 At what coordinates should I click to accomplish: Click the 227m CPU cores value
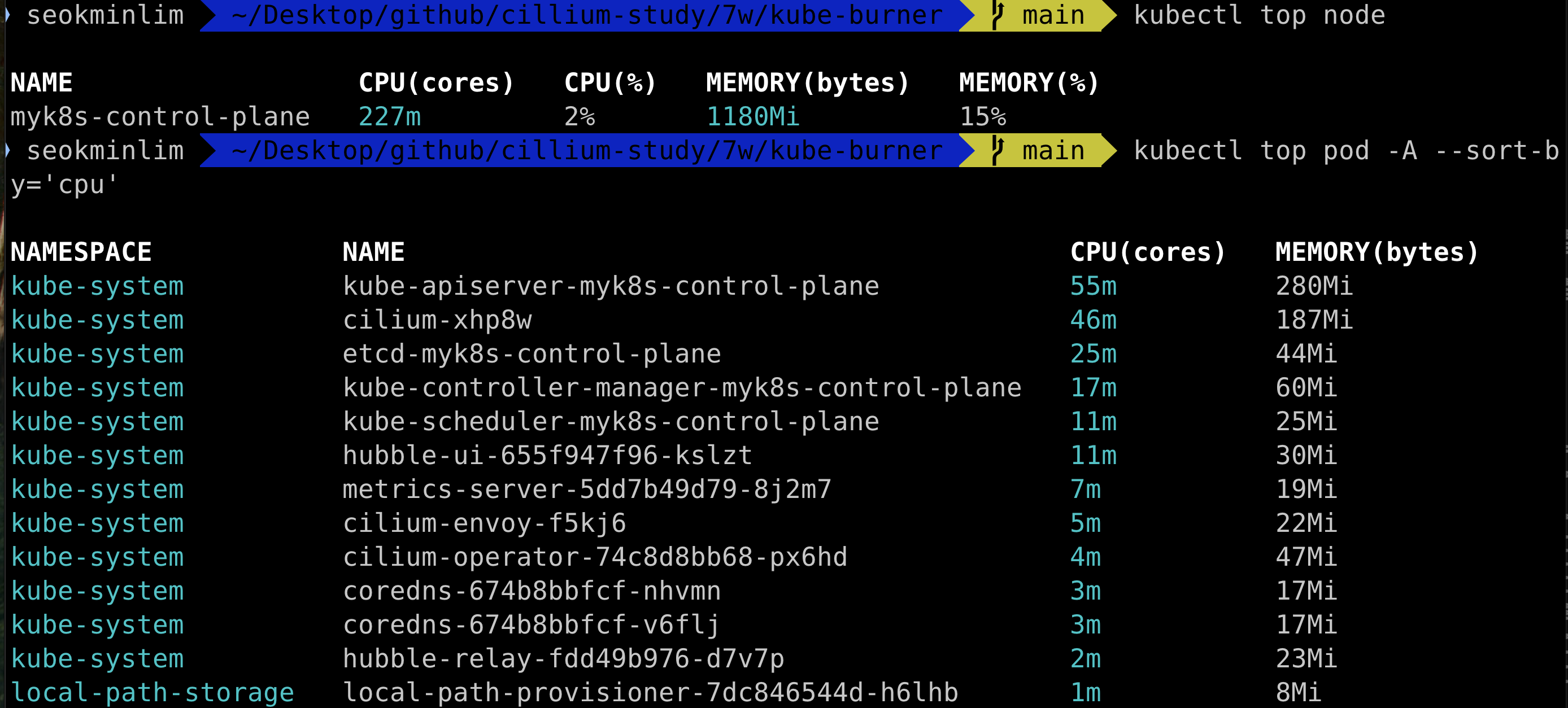coord(390,116)
